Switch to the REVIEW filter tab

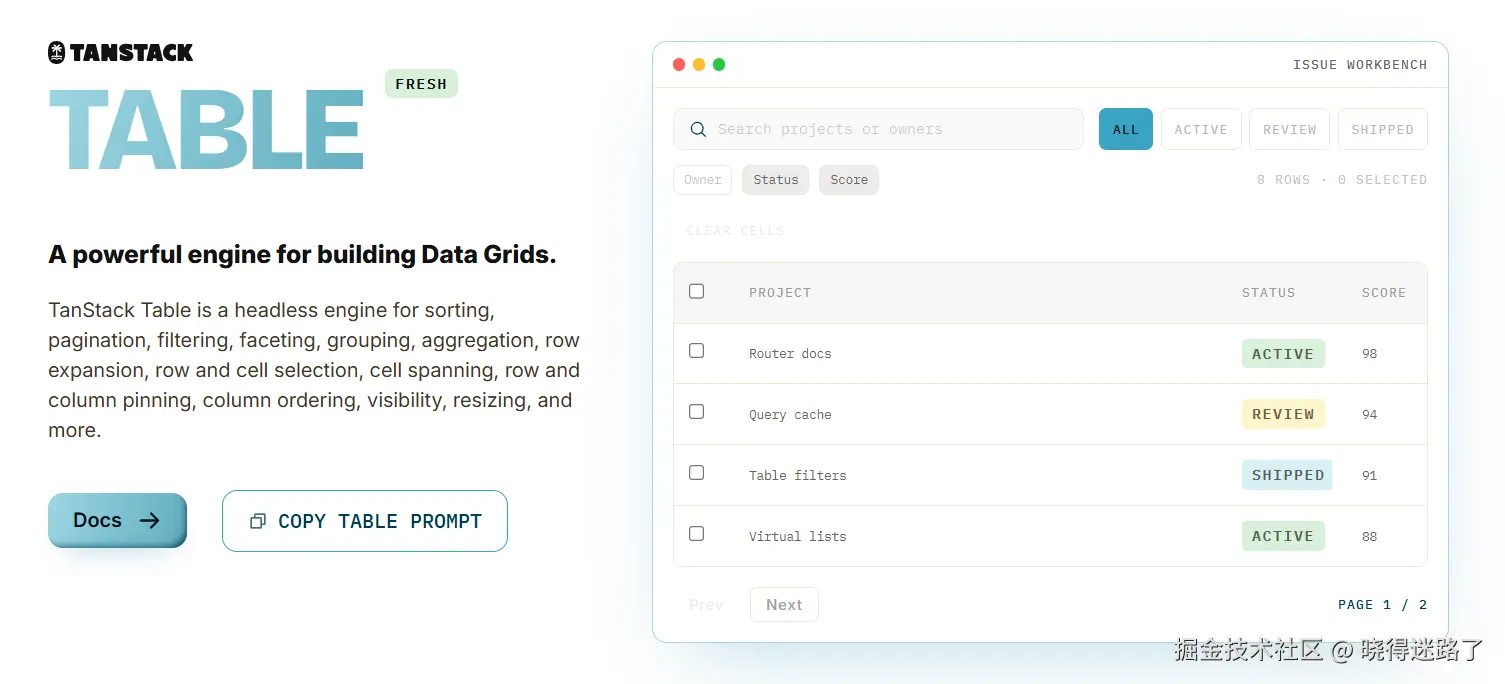coord(1290,129)
